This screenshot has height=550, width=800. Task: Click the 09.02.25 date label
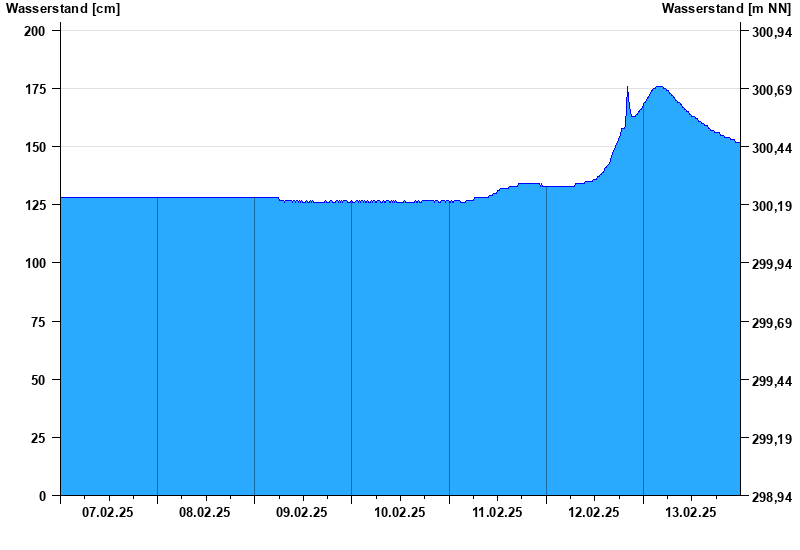(x=302, y=512)
